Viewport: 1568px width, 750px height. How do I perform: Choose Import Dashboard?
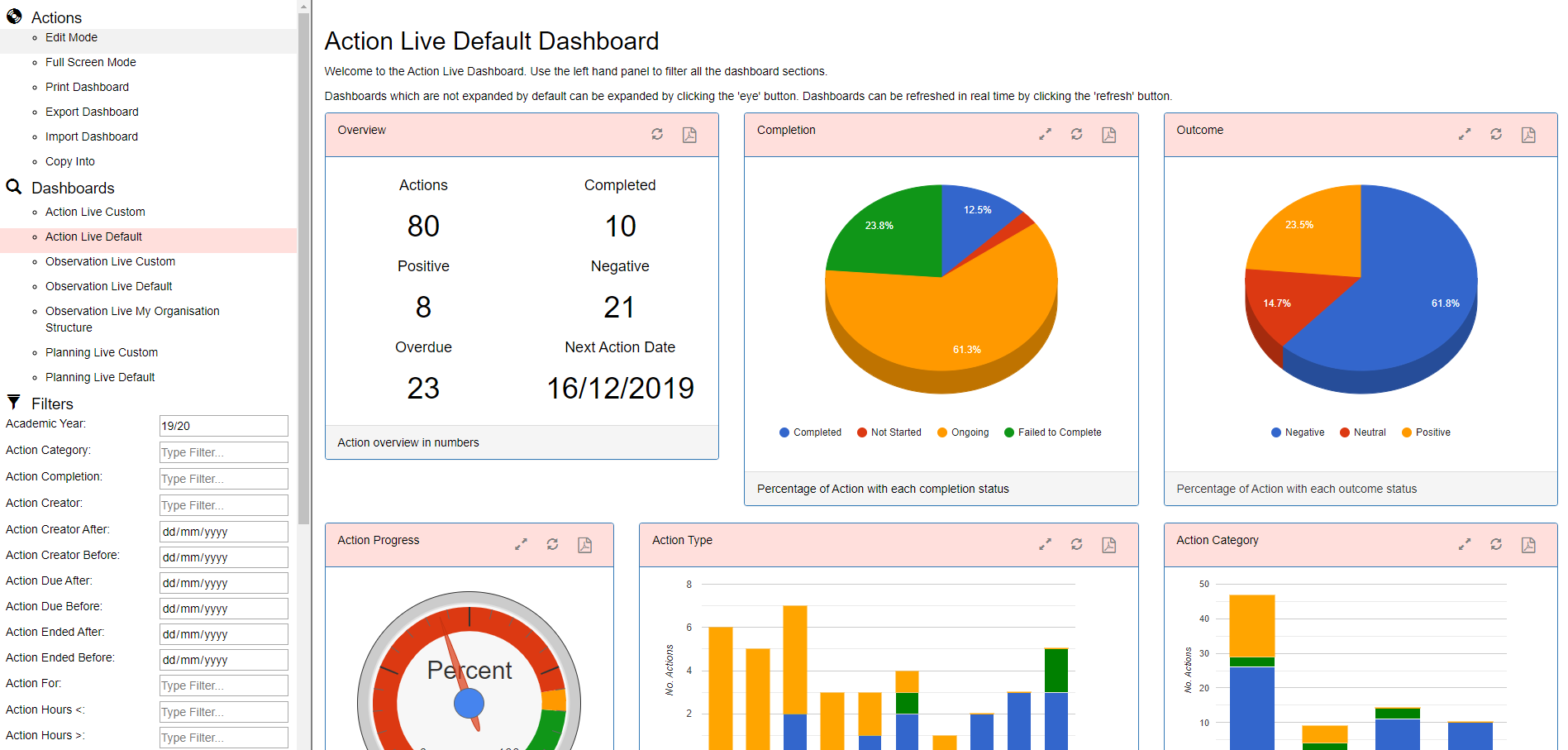point(92,136)
